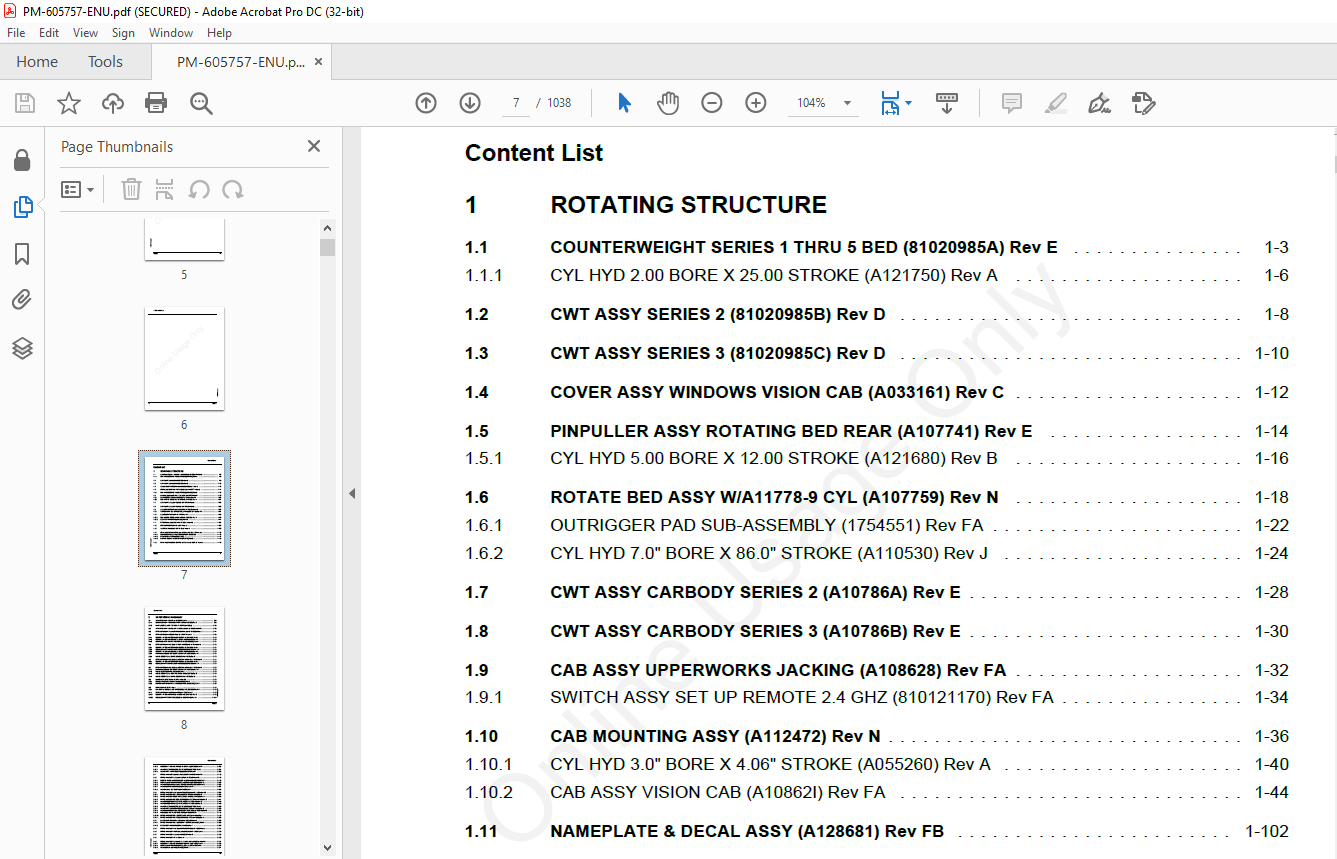
Task: Jump to COUNTERWEIGHT SERIES 1 THRU 5 BED entry
Action: 876,247
